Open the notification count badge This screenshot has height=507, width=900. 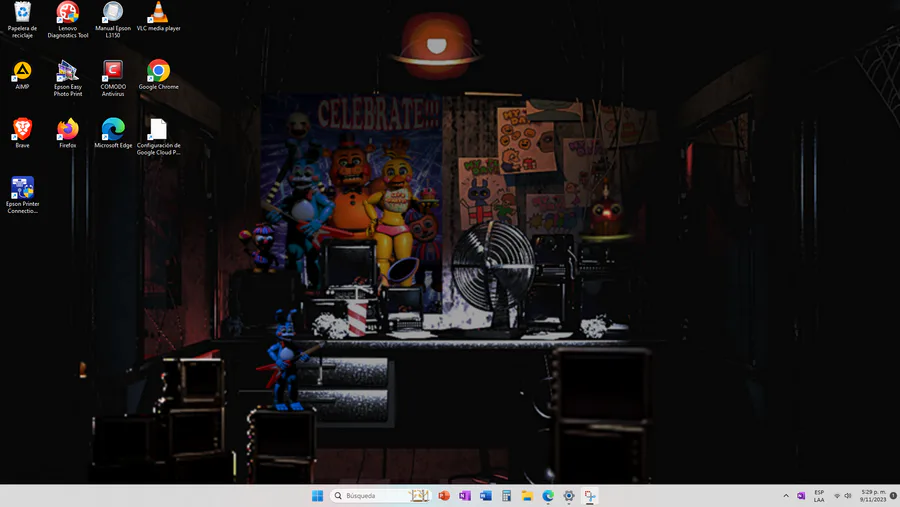893,496
